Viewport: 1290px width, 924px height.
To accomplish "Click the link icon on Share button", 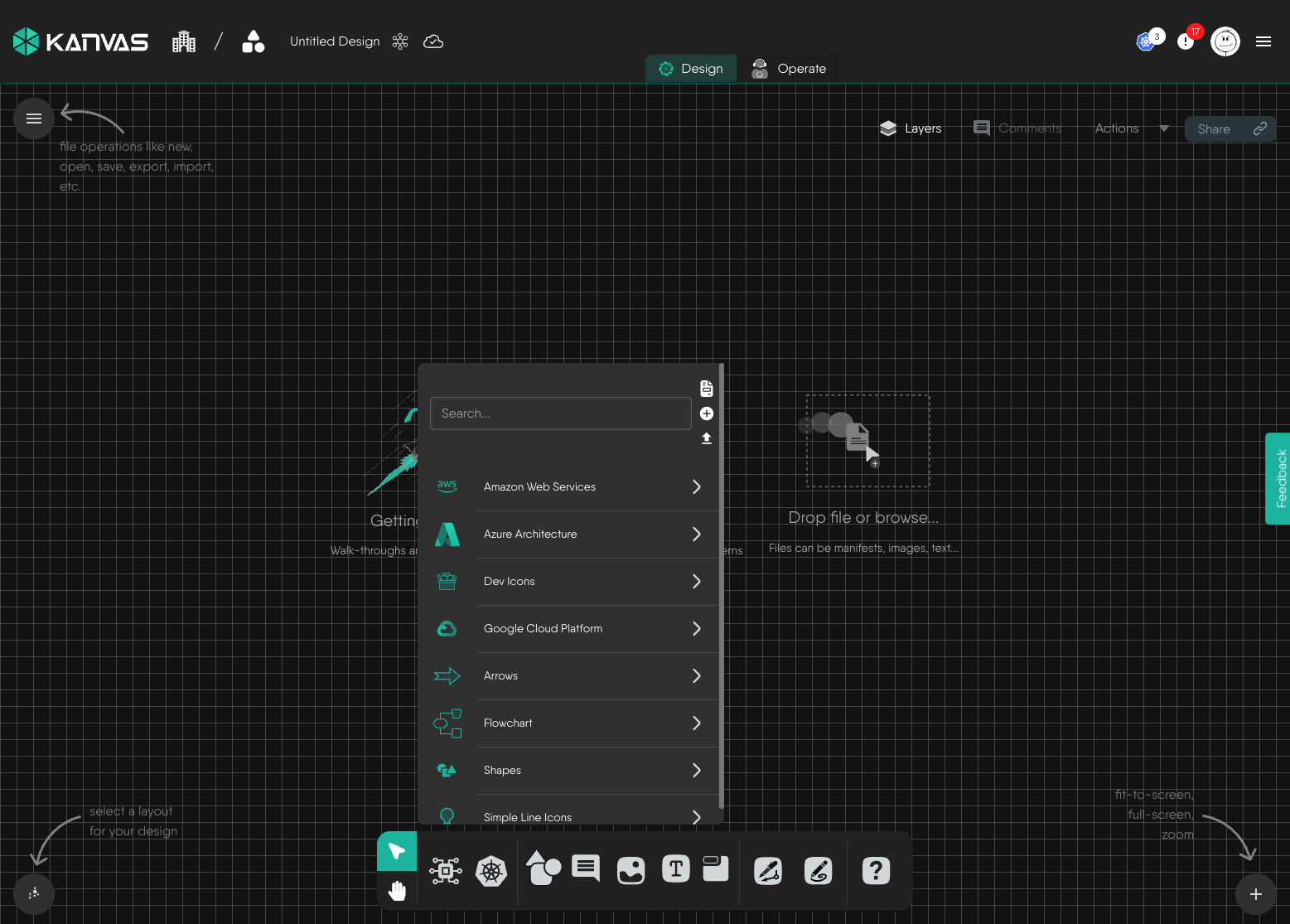I will point(1260,128).
